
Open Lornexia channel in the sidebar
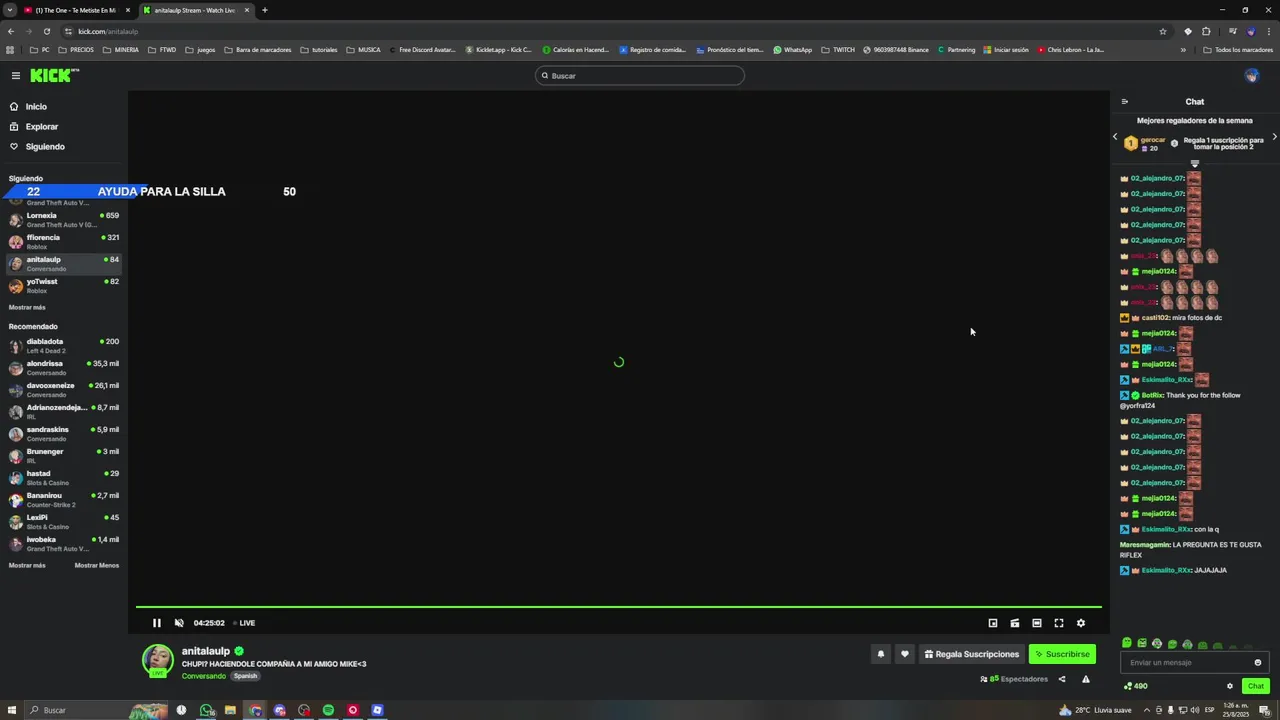[x=64, y=219]
